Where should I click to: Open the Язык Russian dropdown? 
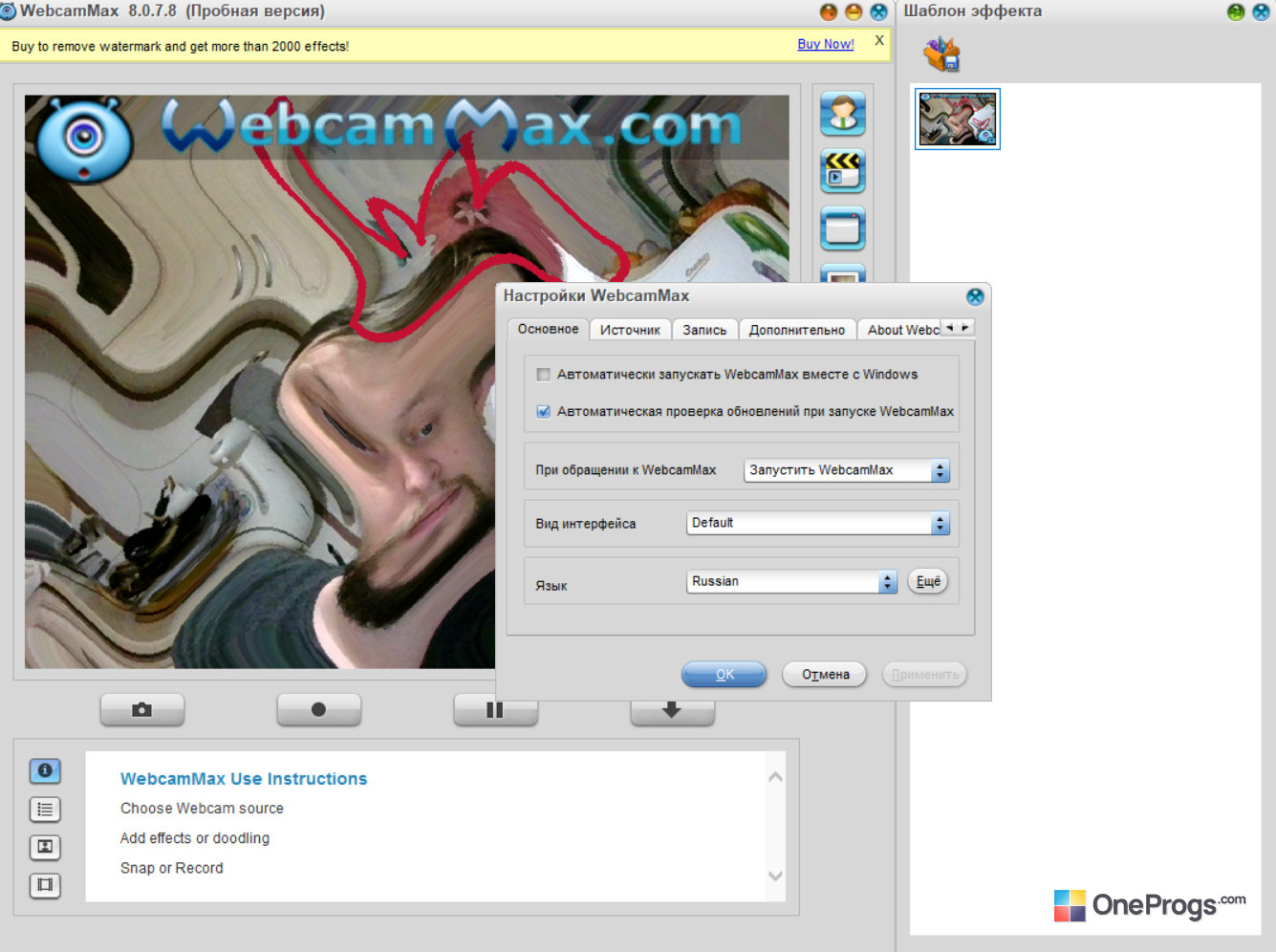pos(791,581)
